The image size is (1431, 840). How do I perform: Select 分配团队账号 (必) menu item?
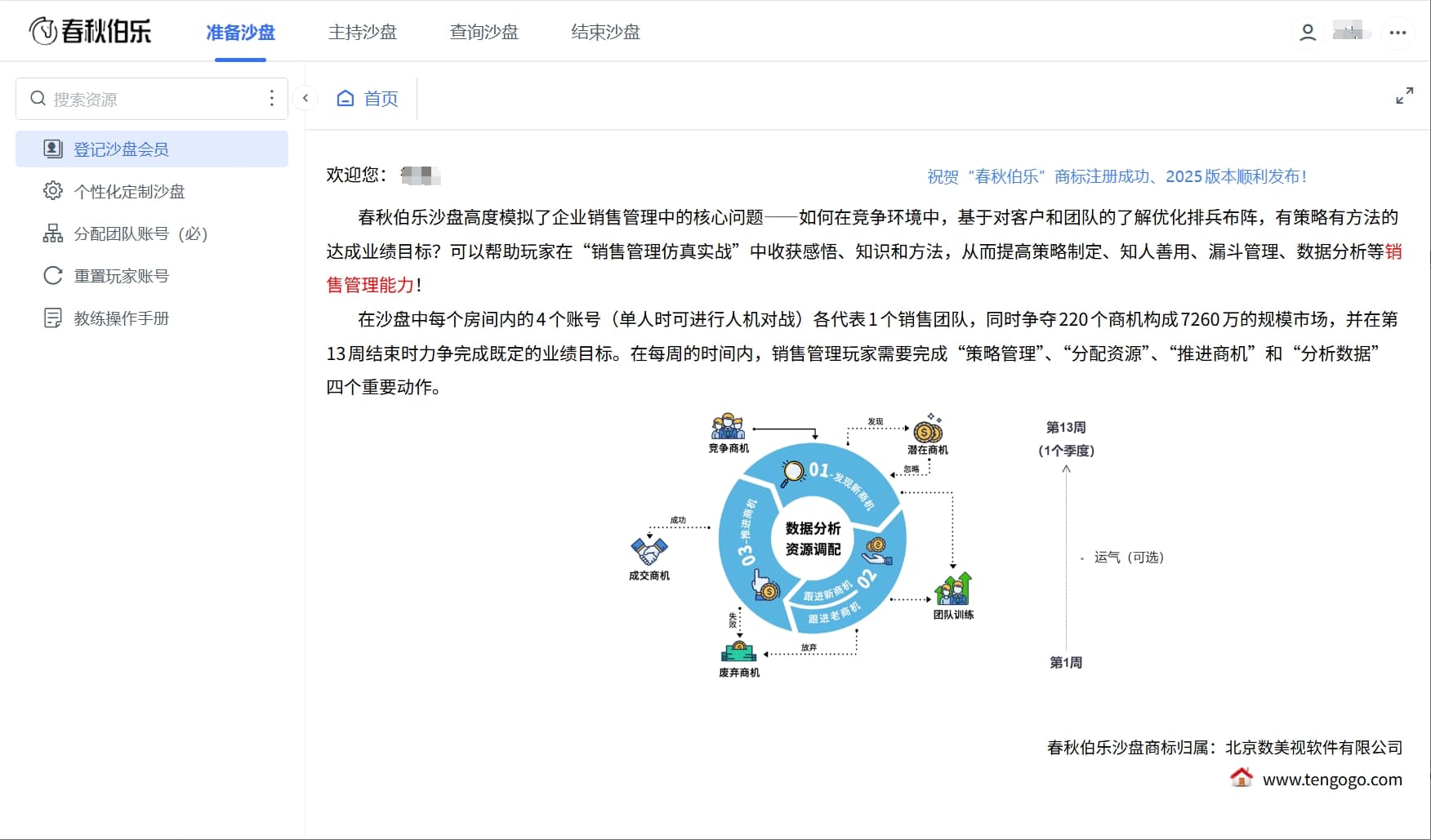coord(152,233)
